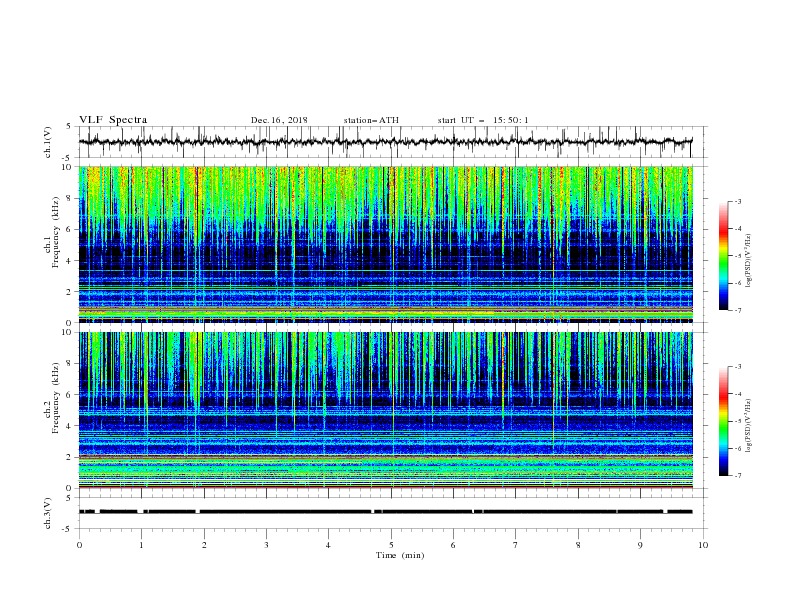This screenshot has height=612, width=792.
Task: Click the 'ch.1(V)' waveform axis label
Action: click(48, 142)
